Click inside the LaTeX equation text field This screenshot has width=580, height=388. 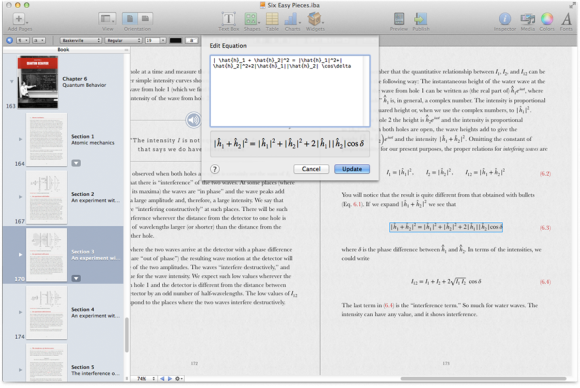(x=290, y=91)
